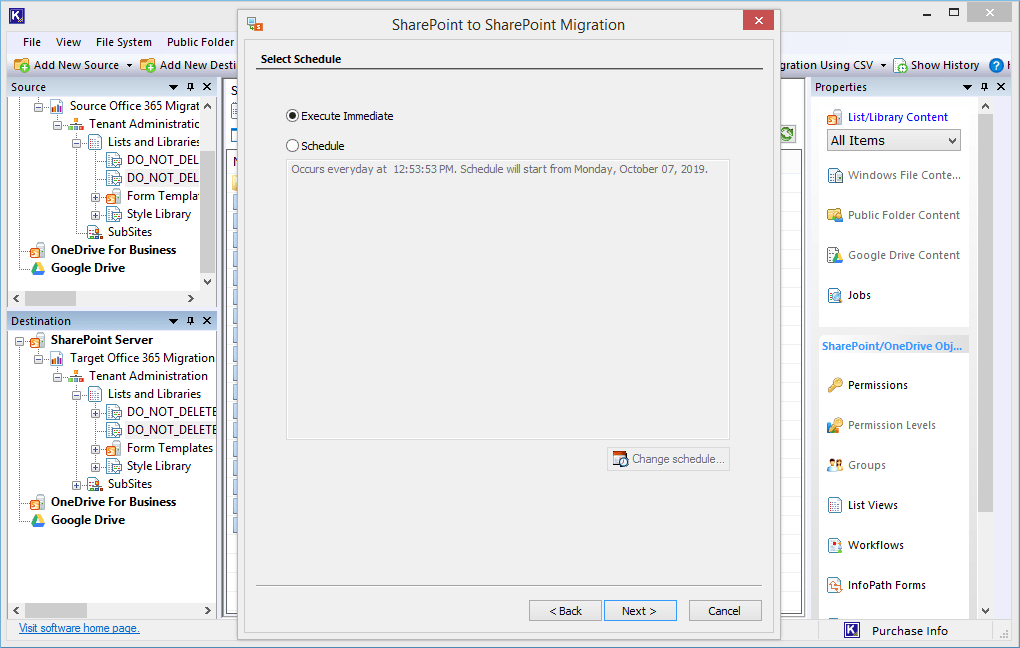Select source SubSites icon
The height and width of the screenshot is (648, 1020).
(x=95, y=232)
